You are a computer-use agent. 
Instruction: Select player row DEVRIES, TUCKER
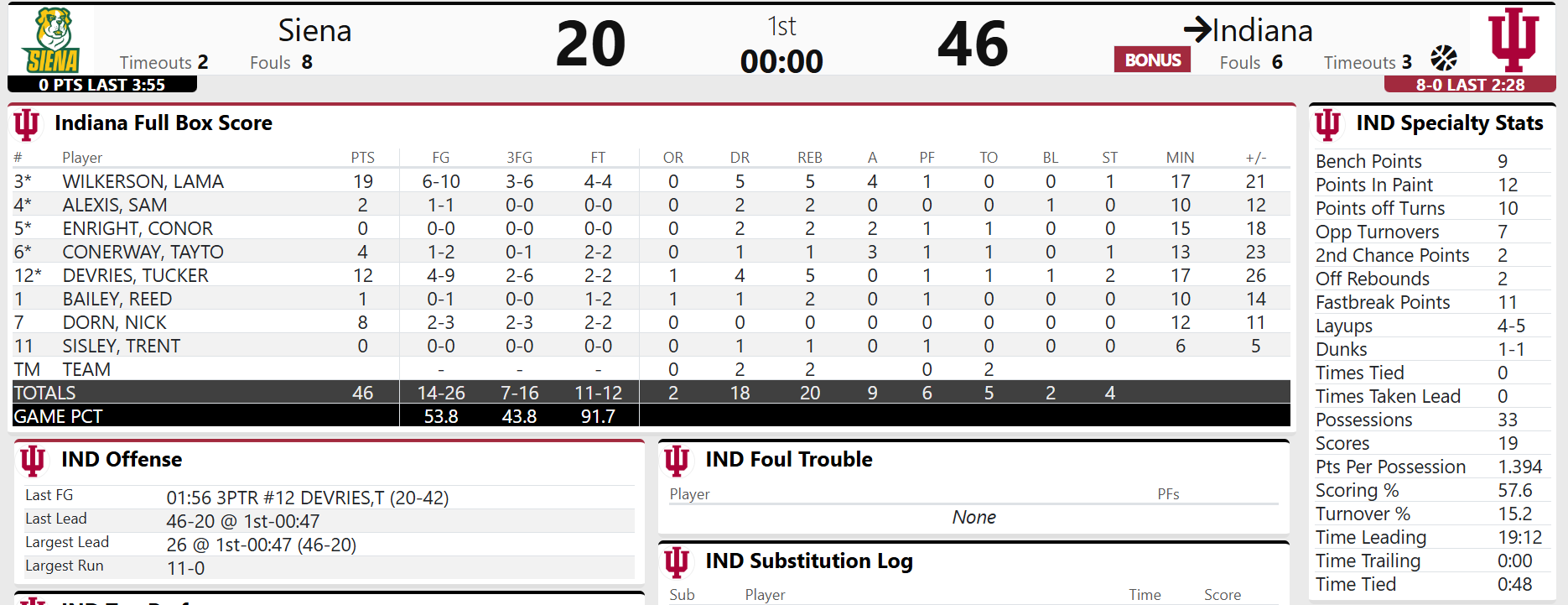pos(135,275)
